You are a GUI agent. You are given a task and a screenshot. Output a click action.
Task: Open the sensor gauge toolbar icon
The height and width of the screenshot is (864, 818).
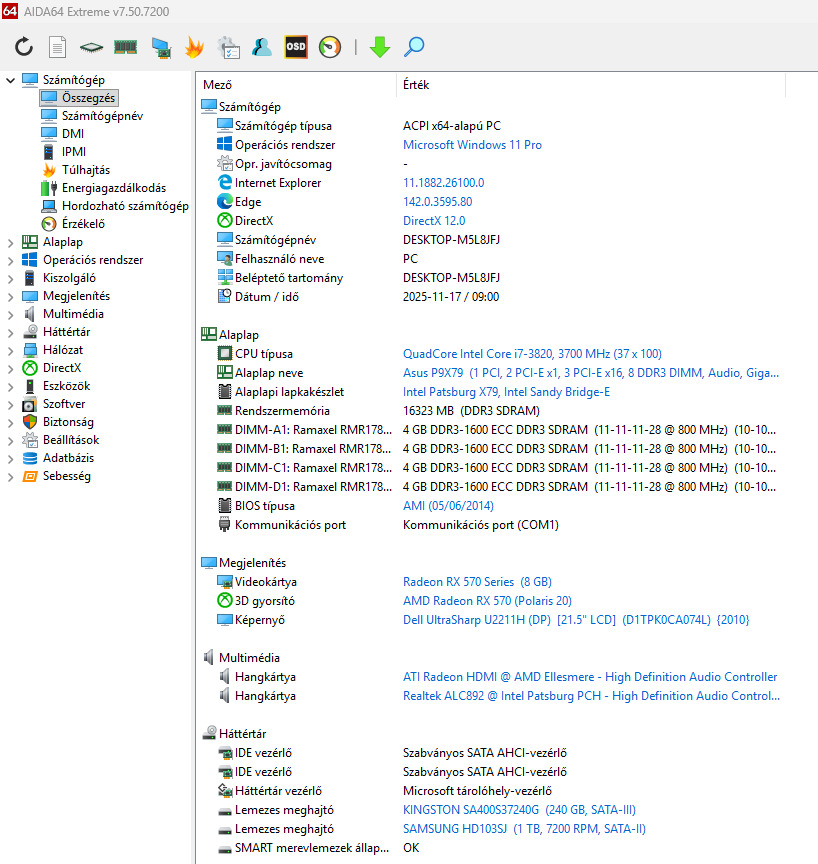(330, 47)
